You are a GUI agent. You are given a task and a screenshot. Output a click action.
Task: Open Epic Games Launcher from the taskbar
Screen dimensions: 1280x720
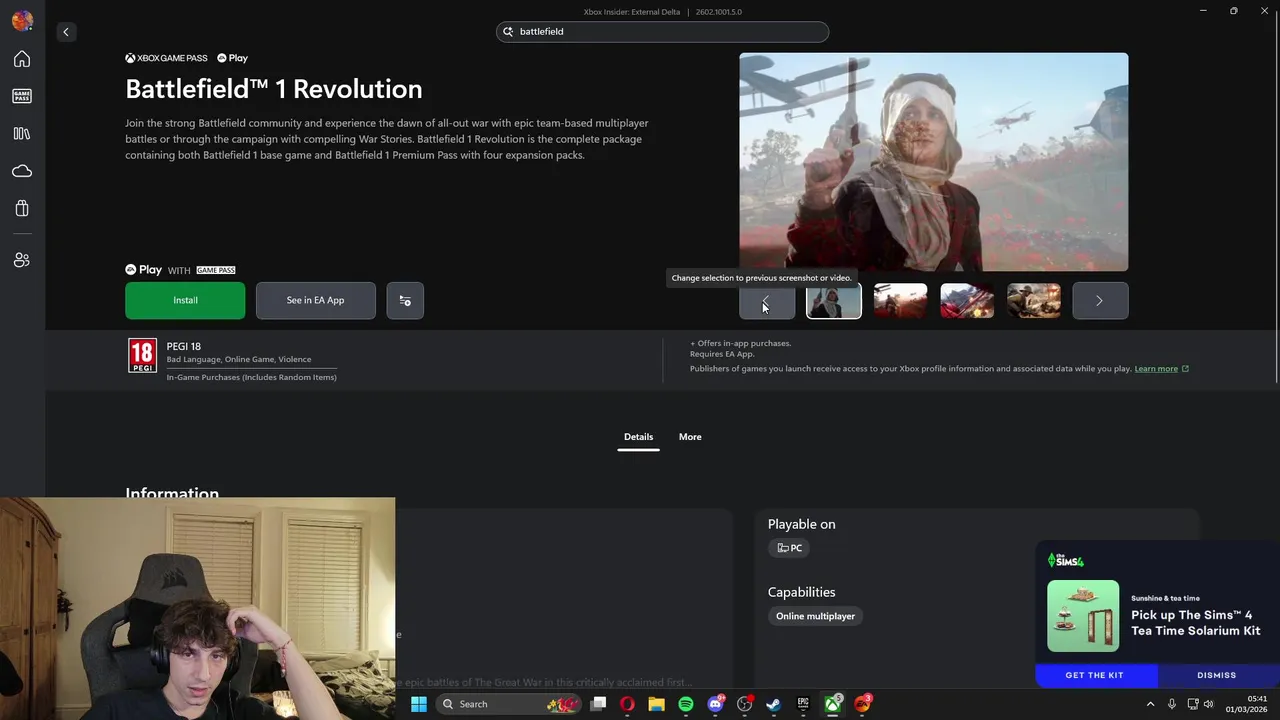coord(803,704)
